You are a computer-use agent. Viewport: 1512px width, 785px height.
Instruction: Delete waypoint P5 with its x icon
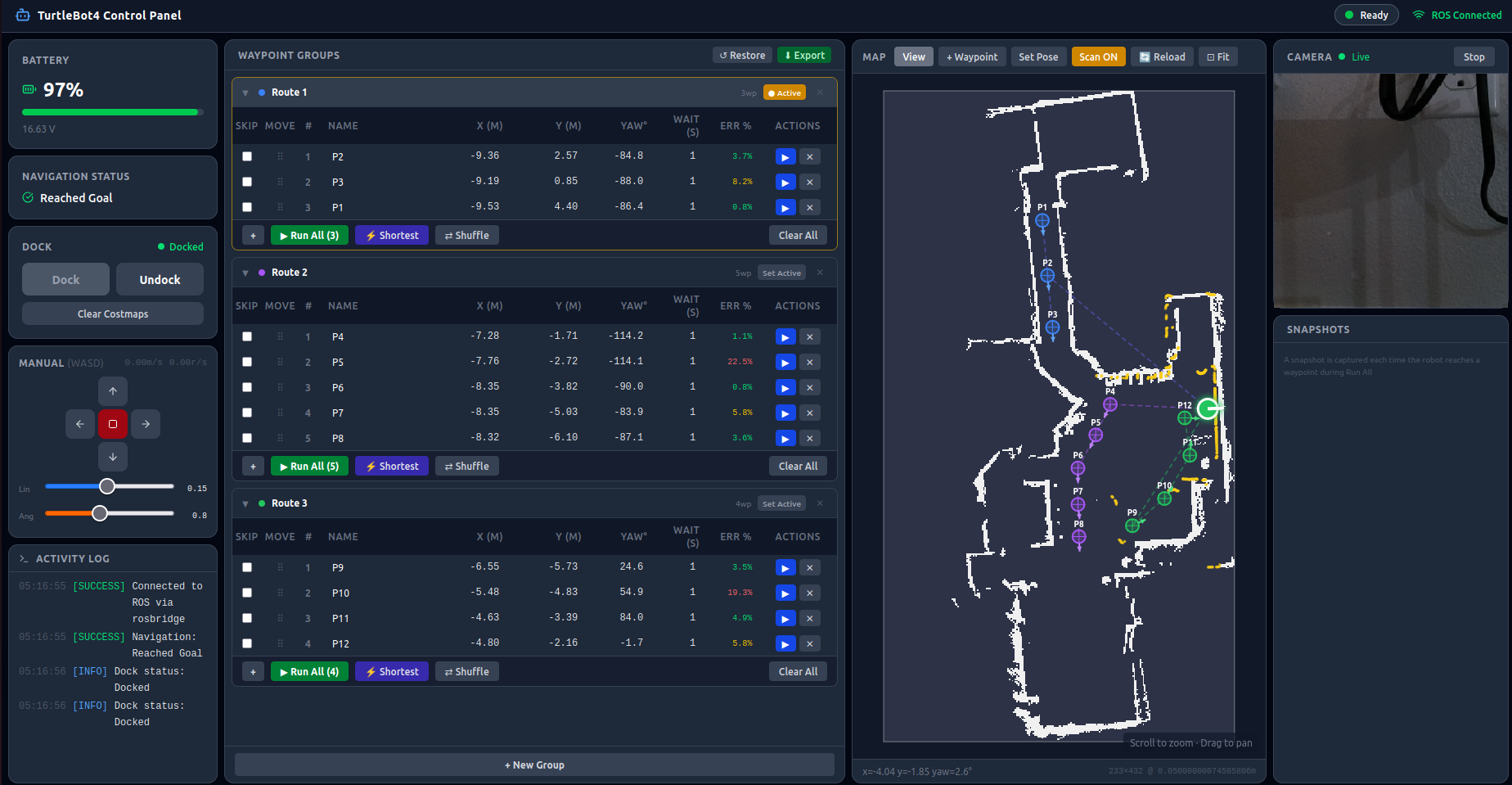(810, 363)
